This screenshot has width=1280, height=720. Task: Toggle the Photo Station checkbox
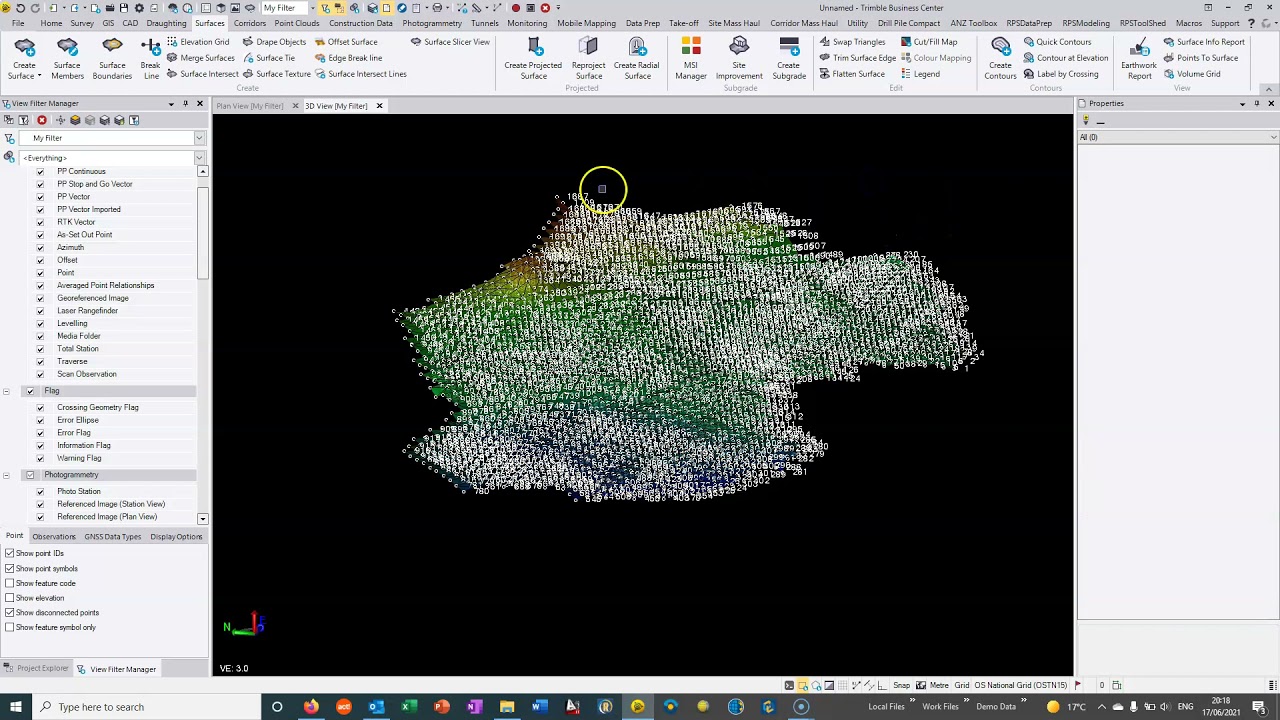pos(40,491)
